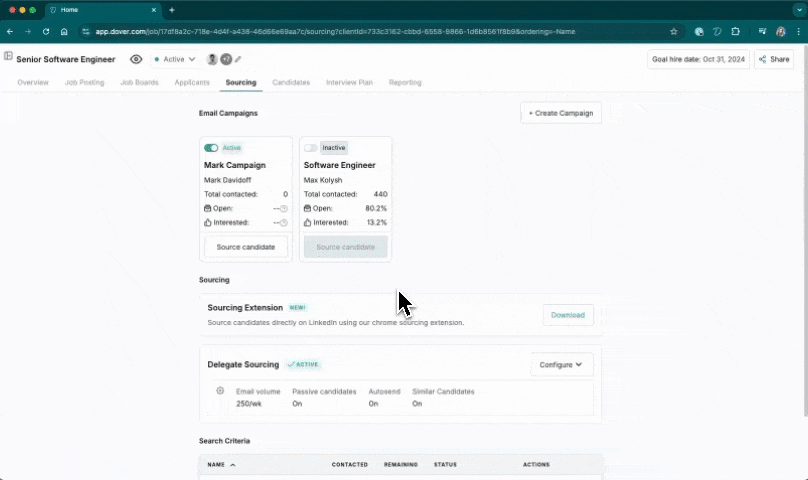The width and height of the screenshot is (808, 480).
Task: Enable the Software Engineer campaign toggle
Action: pos(311,148)
